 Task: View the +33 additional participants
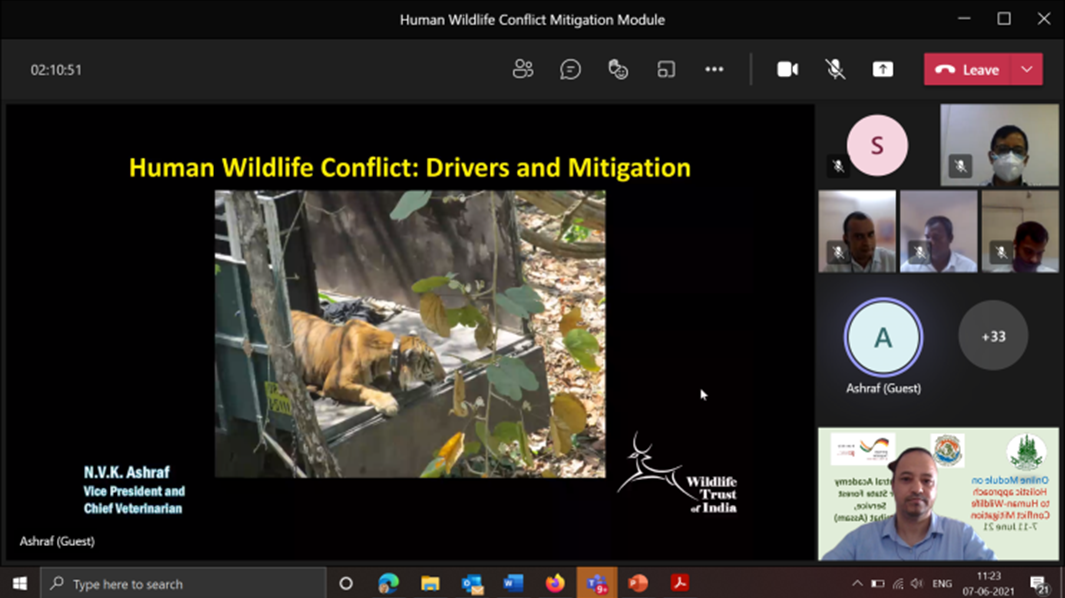[992, 337]
